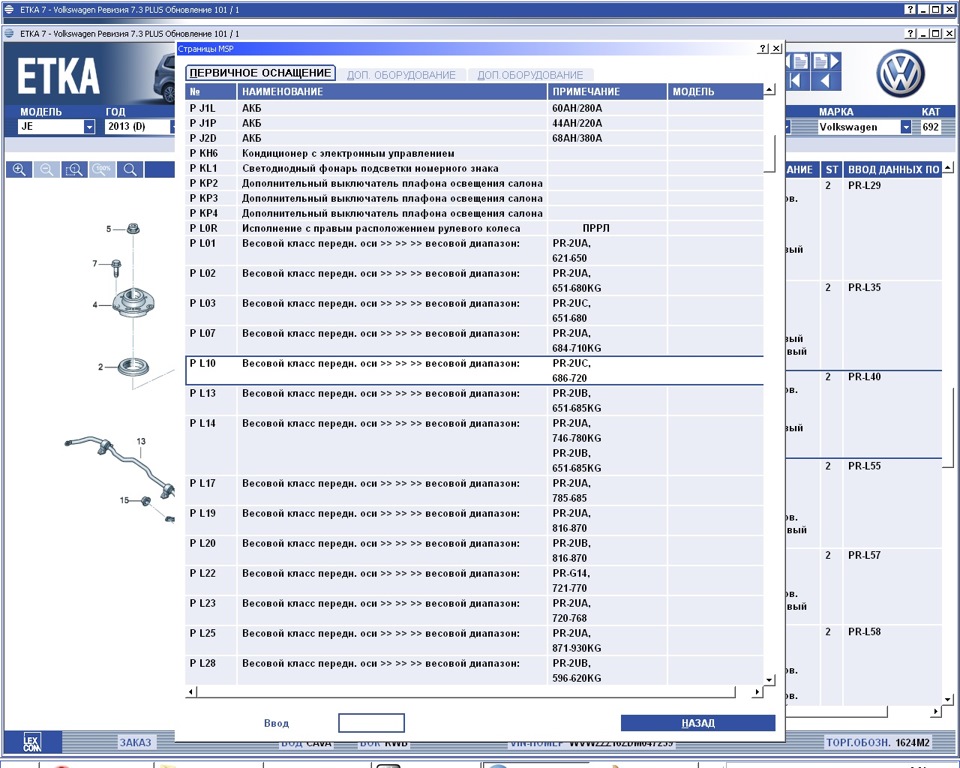Click part callout number 13 in diagram
Viewport: 960px width, 768px height.
(x=141, y=441)
